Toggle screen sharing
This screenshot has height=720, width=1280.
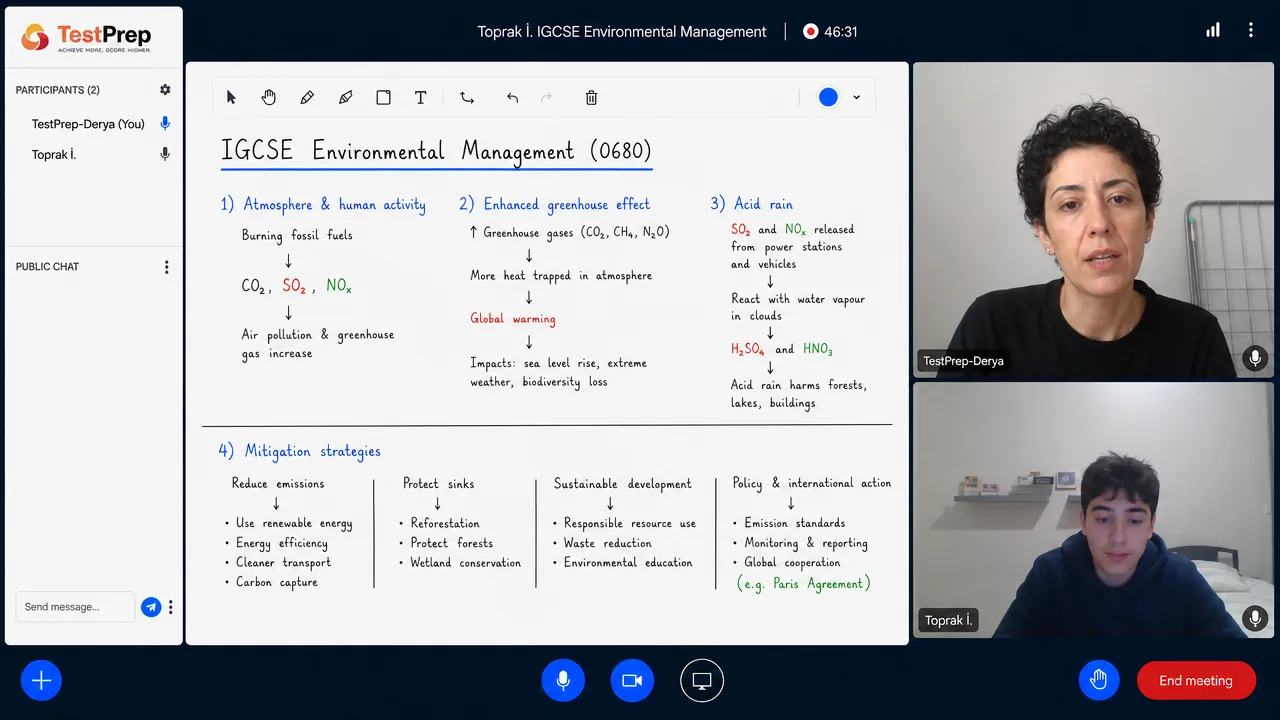tap(702, 681)
